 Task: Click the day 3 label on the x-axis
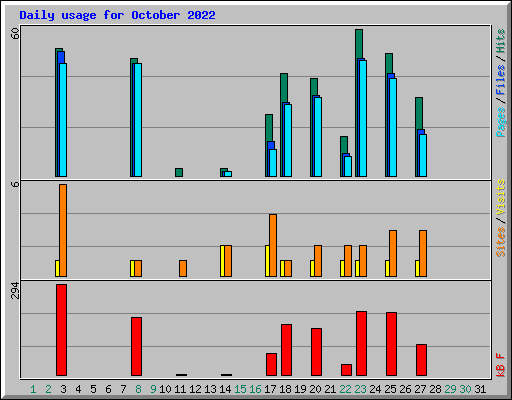pyautogui.click(x=63, y=389)
